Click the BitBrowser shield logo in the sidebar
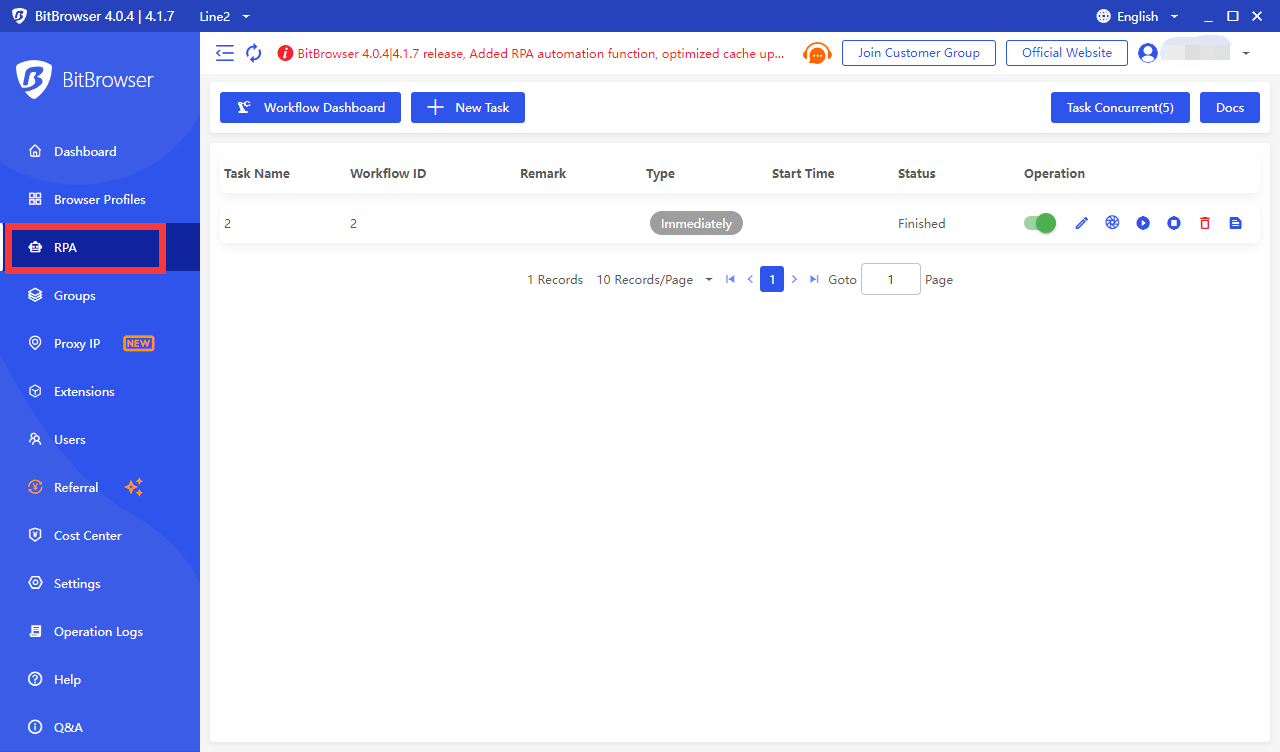1280x752 pixels. (x=34, y=80)
